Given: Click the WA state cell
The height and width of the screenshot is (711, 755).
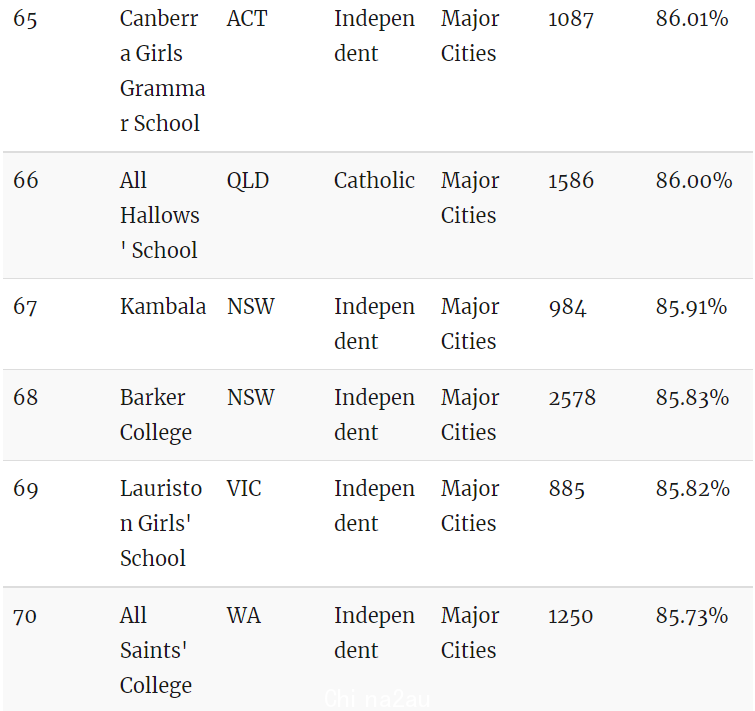Looking at the screenshot, I should [244, 616].
